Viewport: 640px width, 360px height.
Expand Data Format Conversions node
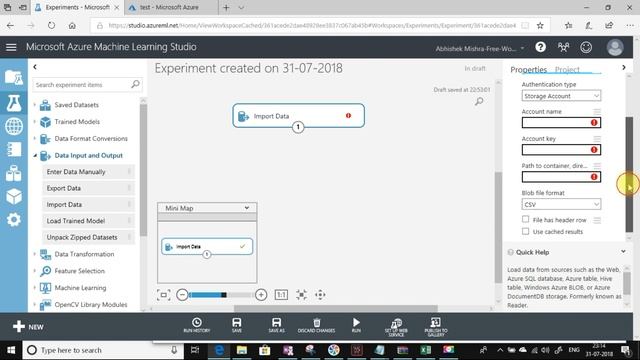tap(35, 138)
